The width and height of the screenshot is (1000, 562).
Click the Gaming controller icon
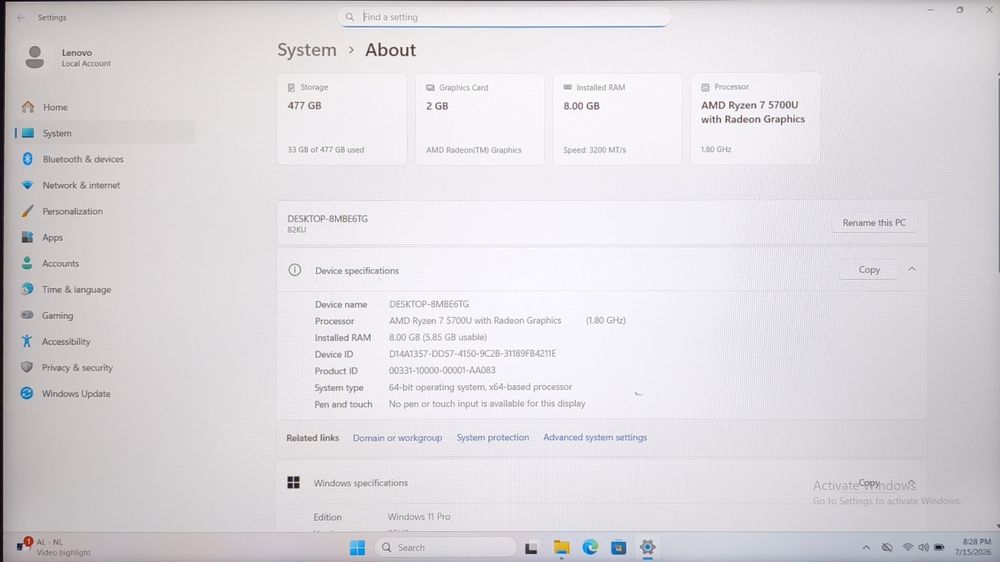click(27, 315)
